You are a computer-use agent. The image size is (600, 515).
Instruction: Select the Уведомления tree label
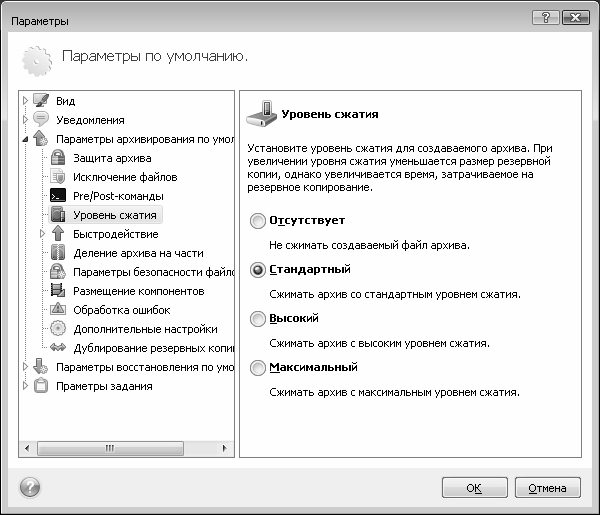(x=90, y=120)
